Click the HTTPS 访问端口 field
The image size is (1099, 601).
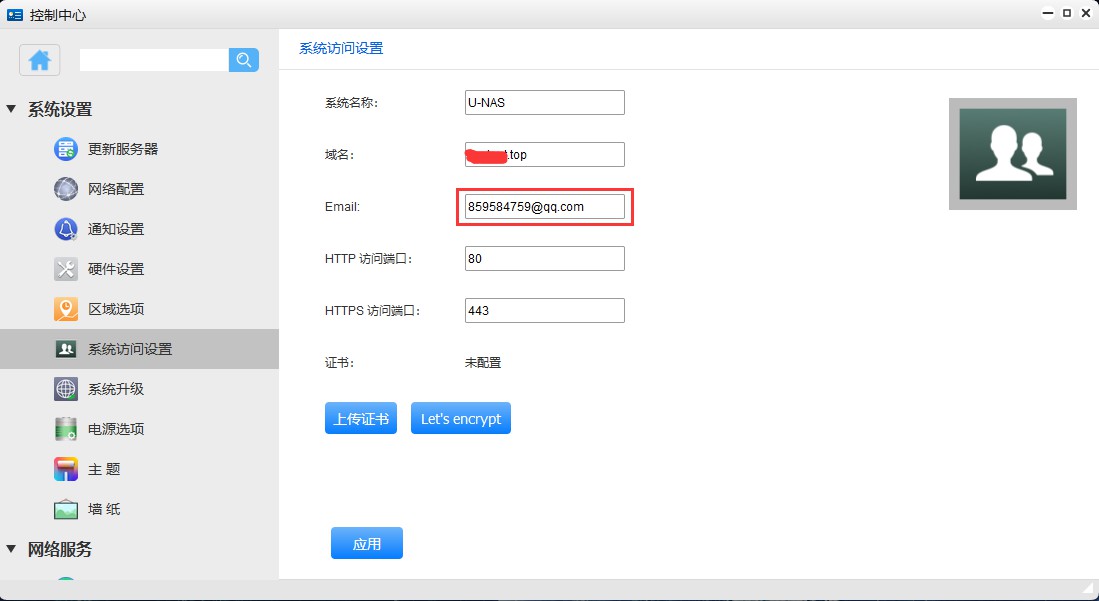click(x=544, y=310)
